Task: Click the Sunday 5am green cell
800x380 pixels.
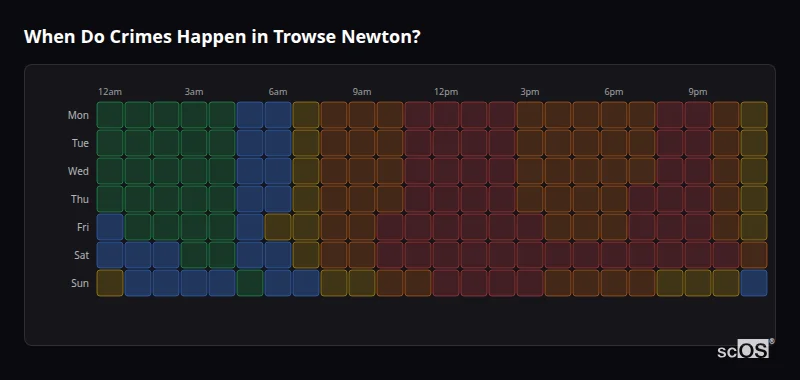Action: click(250, 283)
